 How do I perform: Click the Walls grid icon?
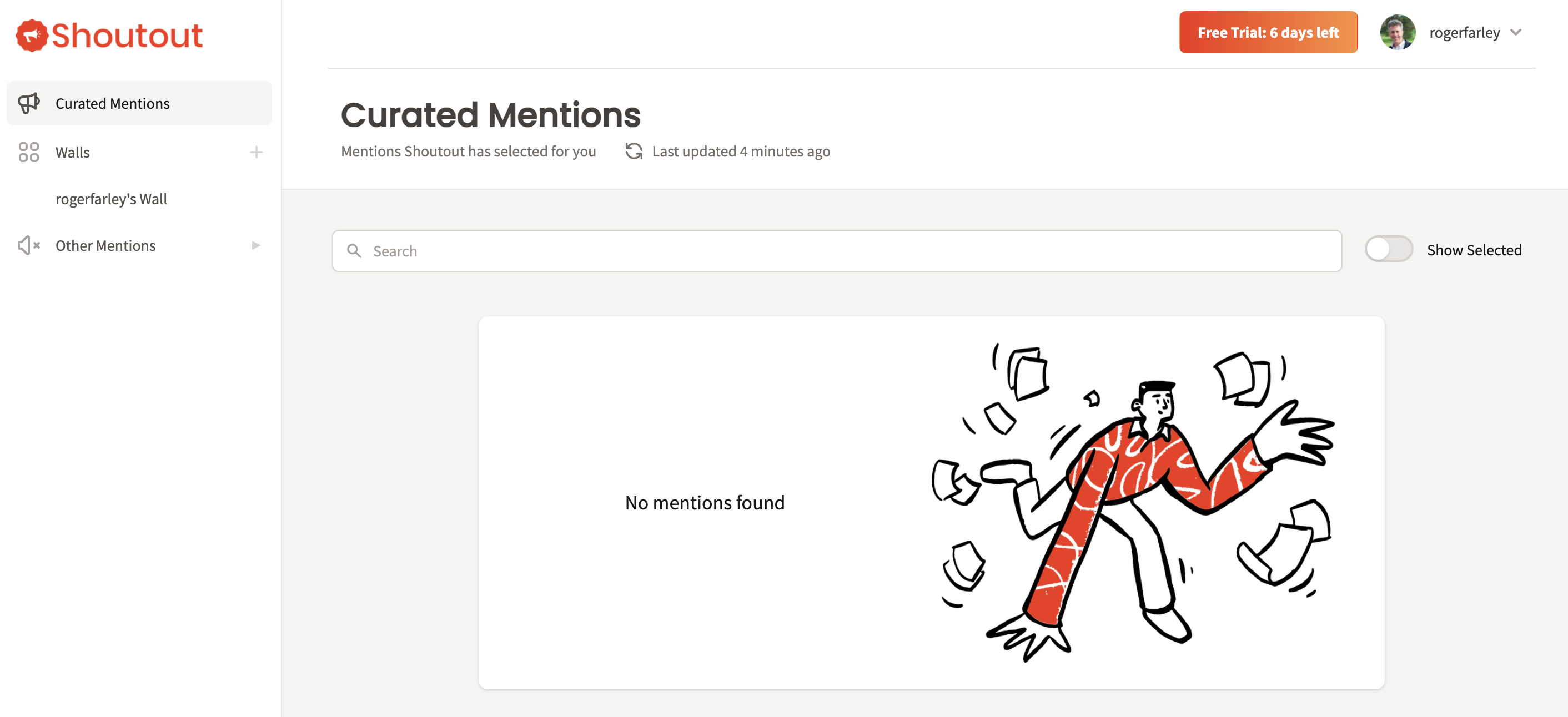29,152
